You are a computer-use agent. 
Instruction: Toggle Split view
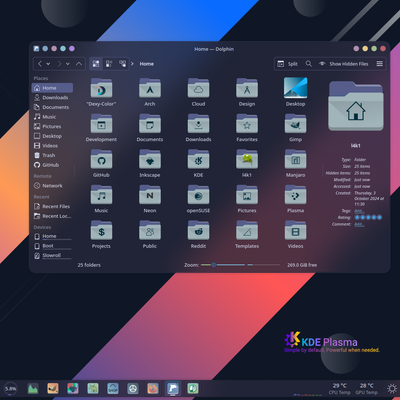point(288,64)
